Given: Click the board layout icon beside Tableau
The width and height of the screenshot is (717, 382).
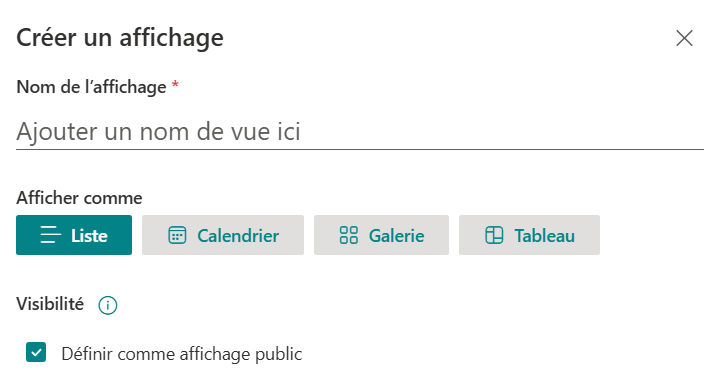Looking at the screenshot, I should click(x=494, y=235).
